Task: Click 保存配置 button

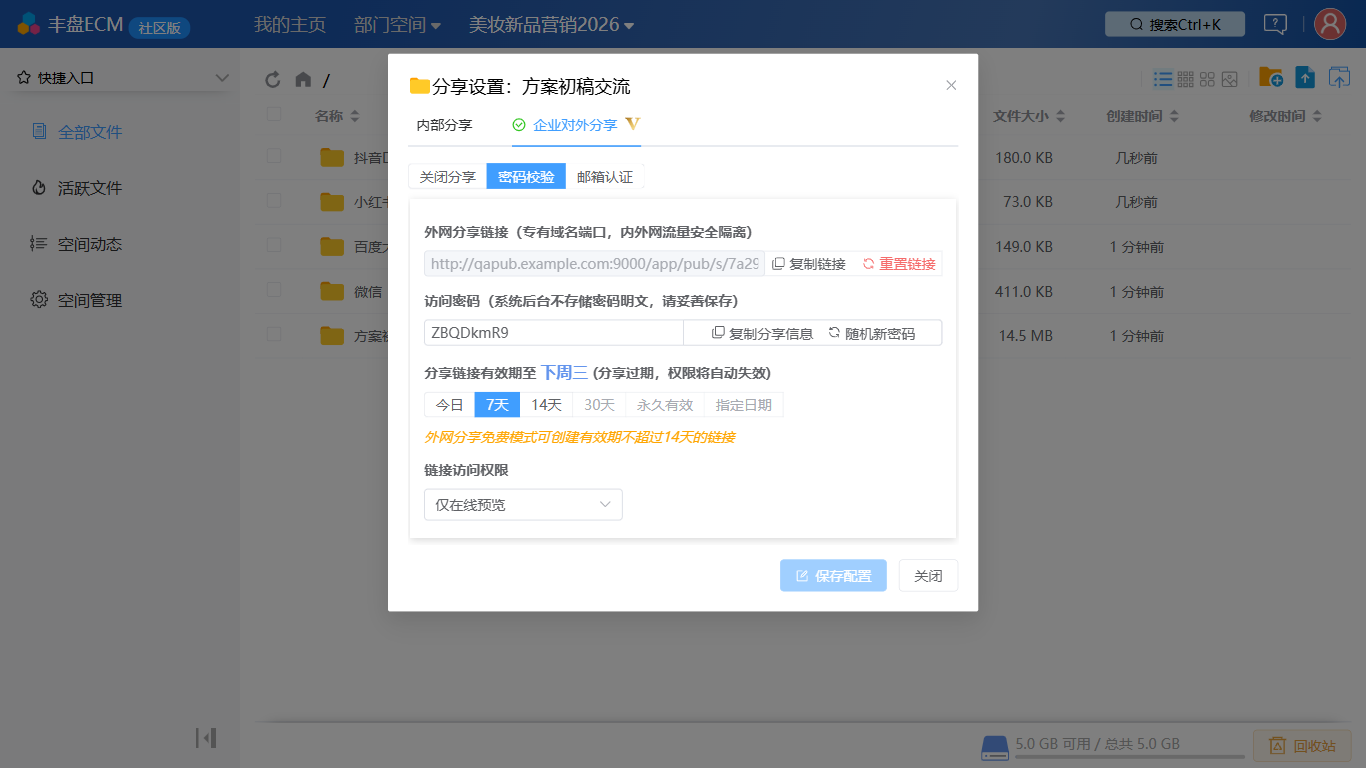Action: [x=833, y=576]
